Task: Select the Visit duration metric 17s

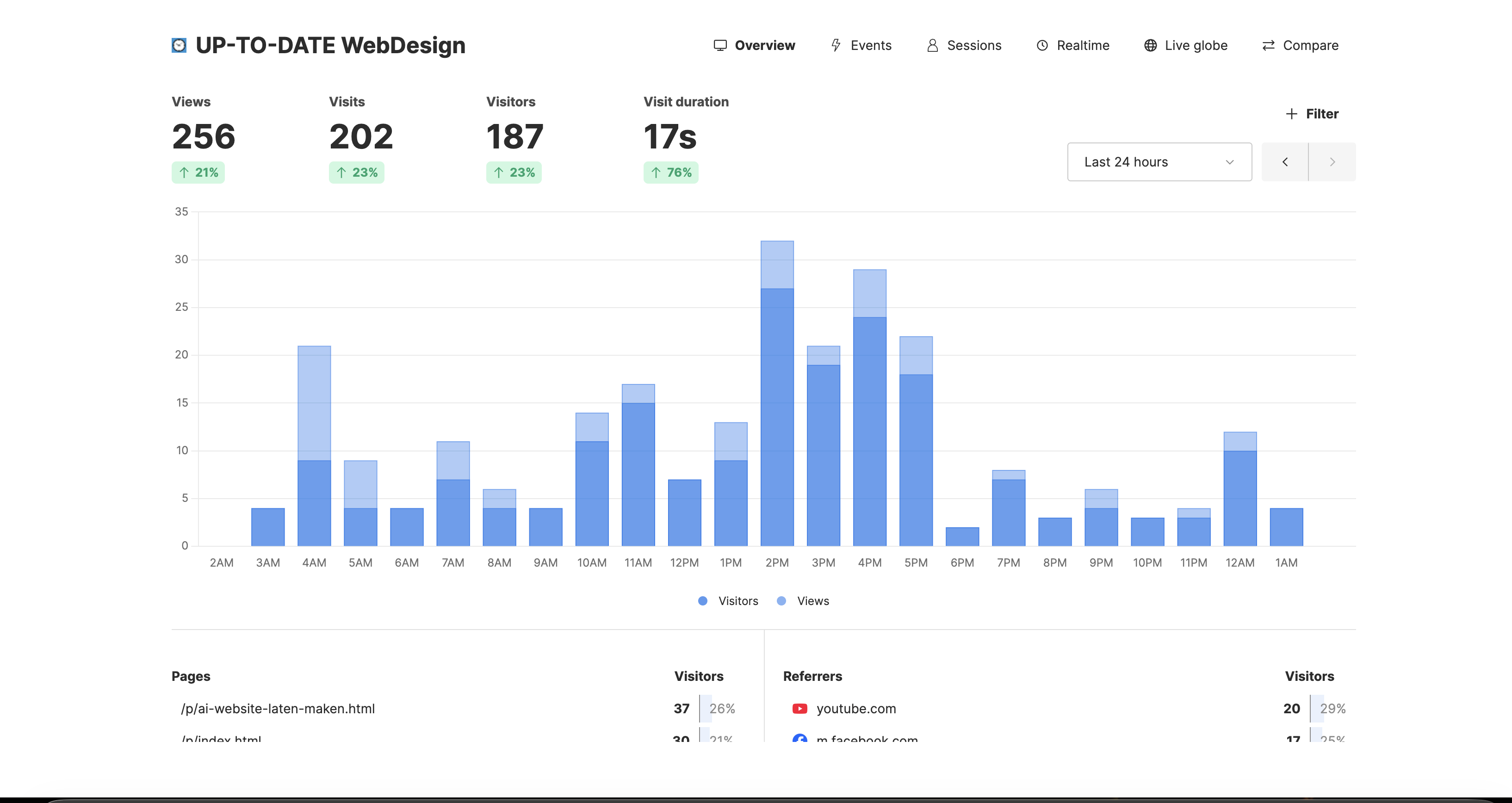Action: (670, 136)
